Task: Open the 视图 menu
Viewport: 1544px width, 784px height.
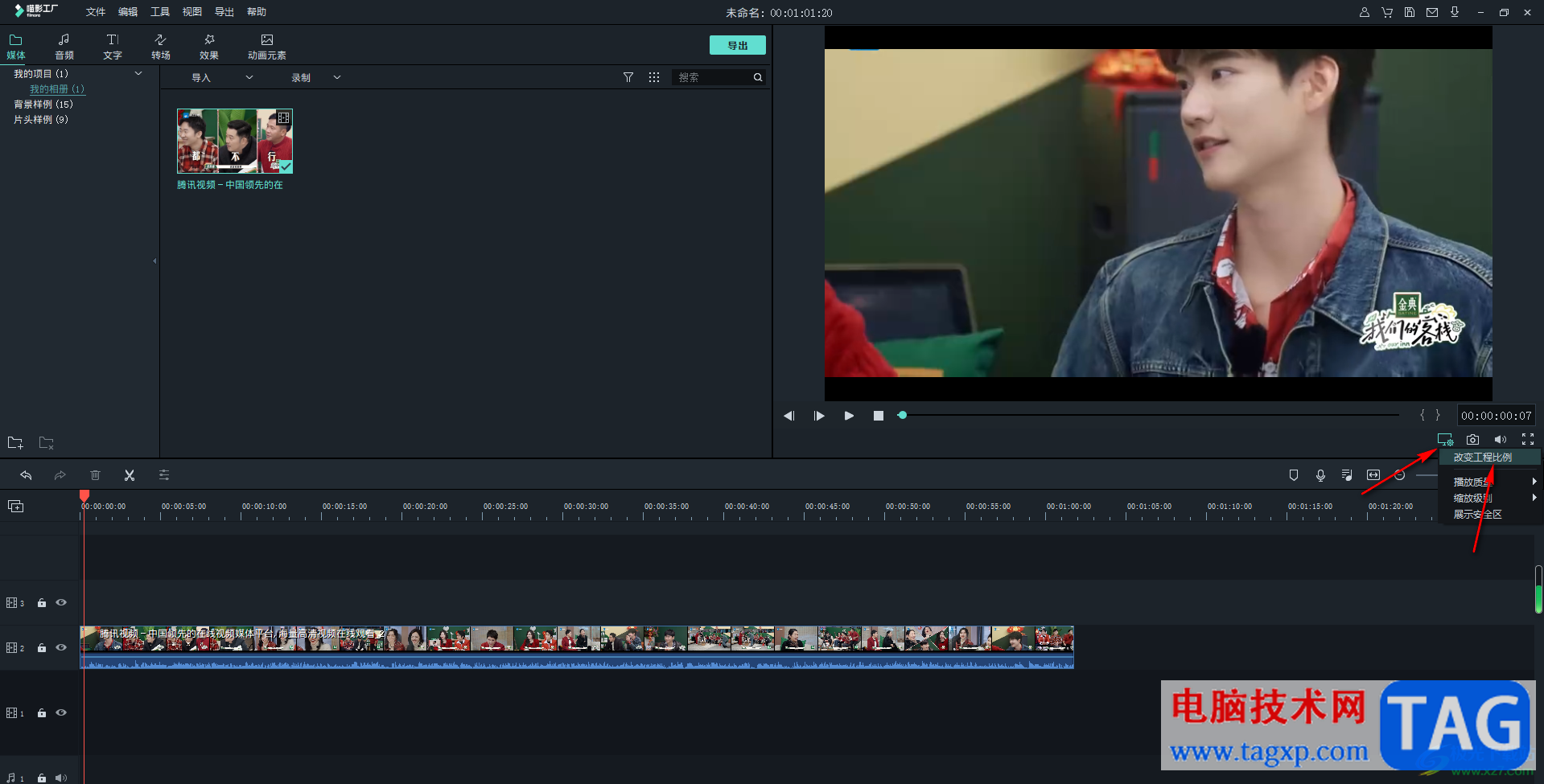Action: pos(192,12)
